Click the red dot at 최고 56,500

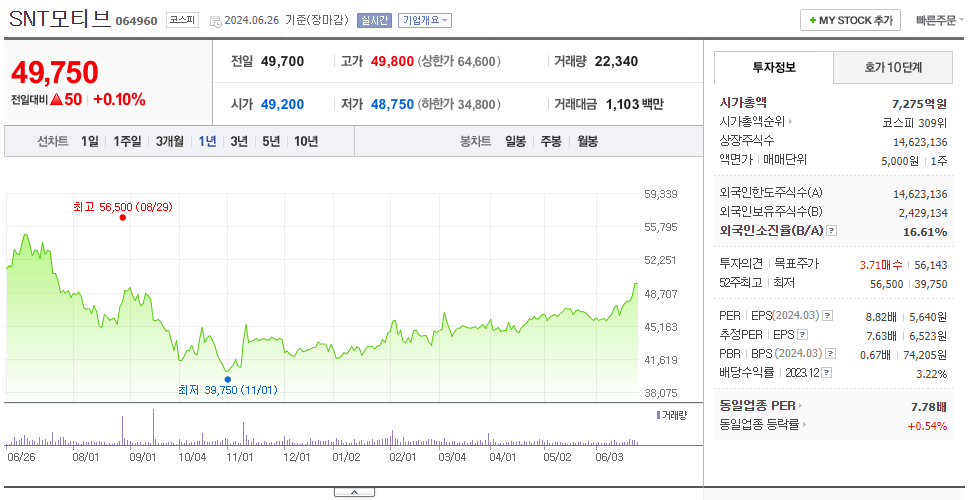pos(123,217)
